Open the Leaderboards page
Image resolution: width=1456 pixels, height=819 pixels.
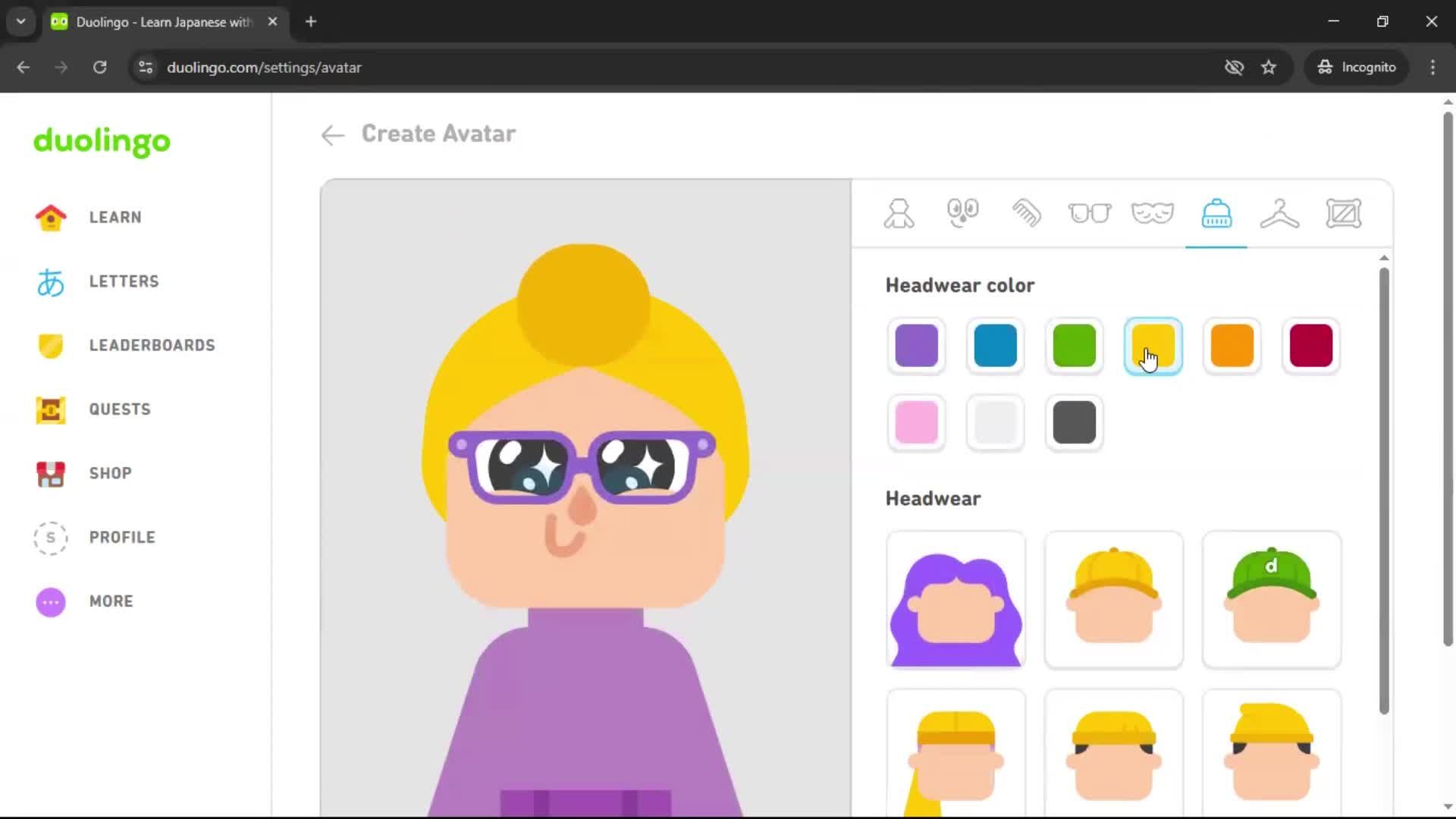pyautogui.click(x=151, y=345)
